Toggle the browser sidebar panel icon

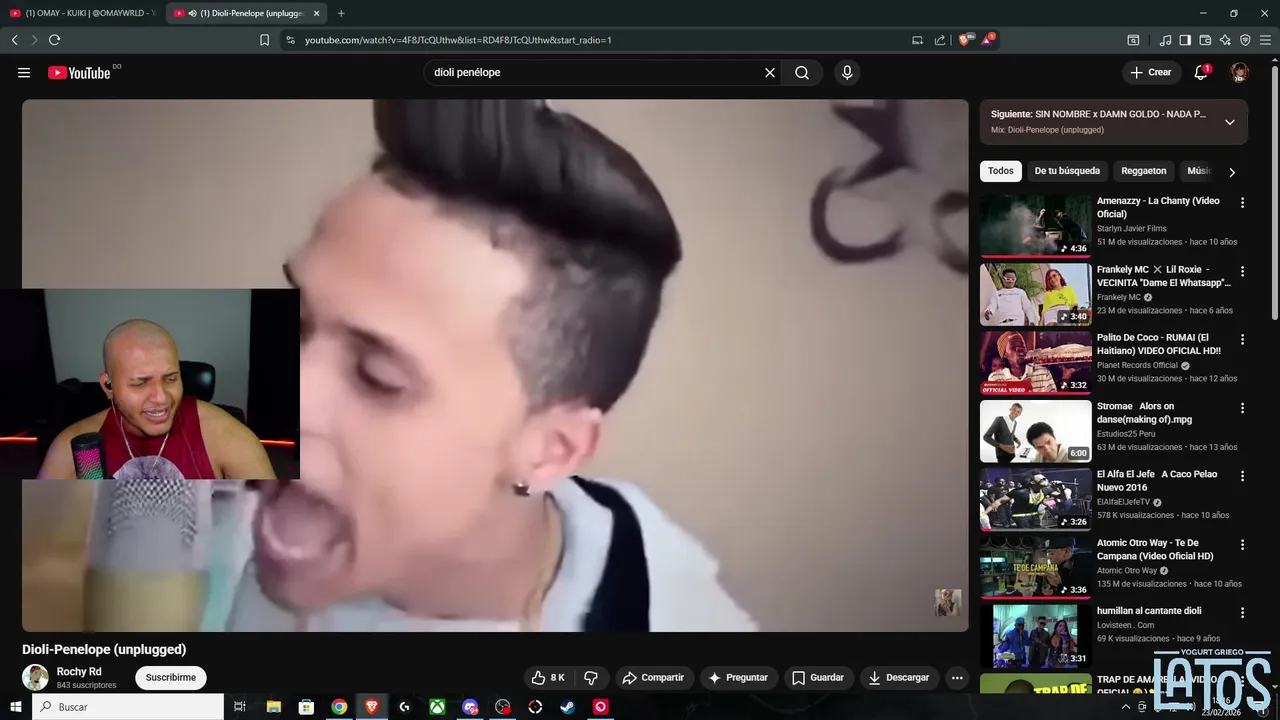click(x=1185, y=40)
